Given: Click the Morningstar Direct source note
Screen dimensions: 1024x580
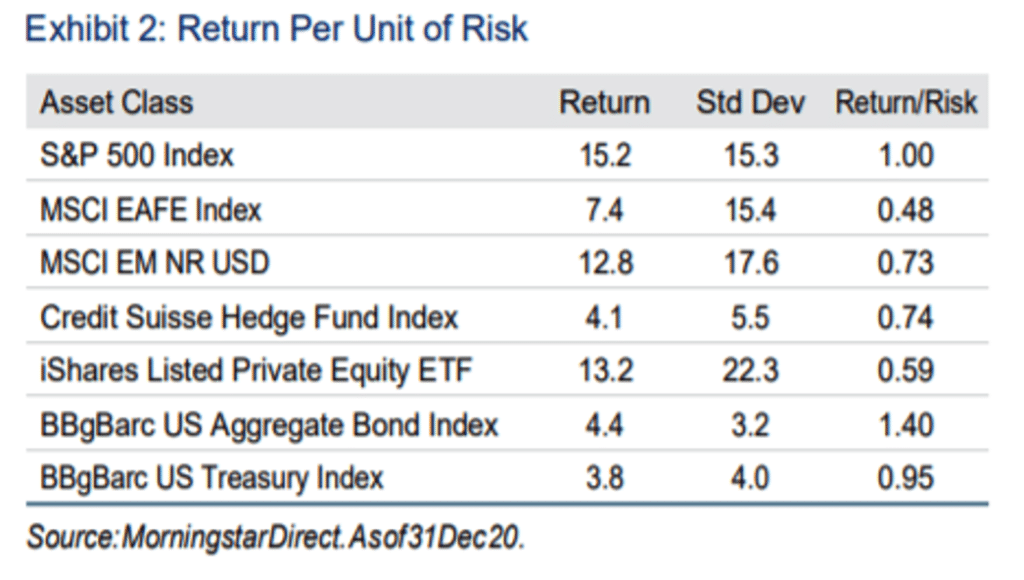Looking at the screenshot, I should click(x=276, y=538).
